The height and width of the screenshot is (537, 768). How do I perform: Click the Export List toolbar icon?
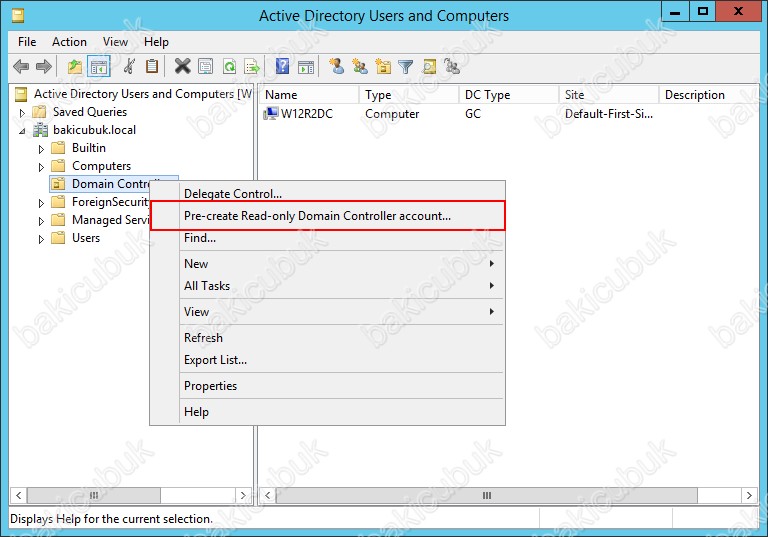point(252,66)
